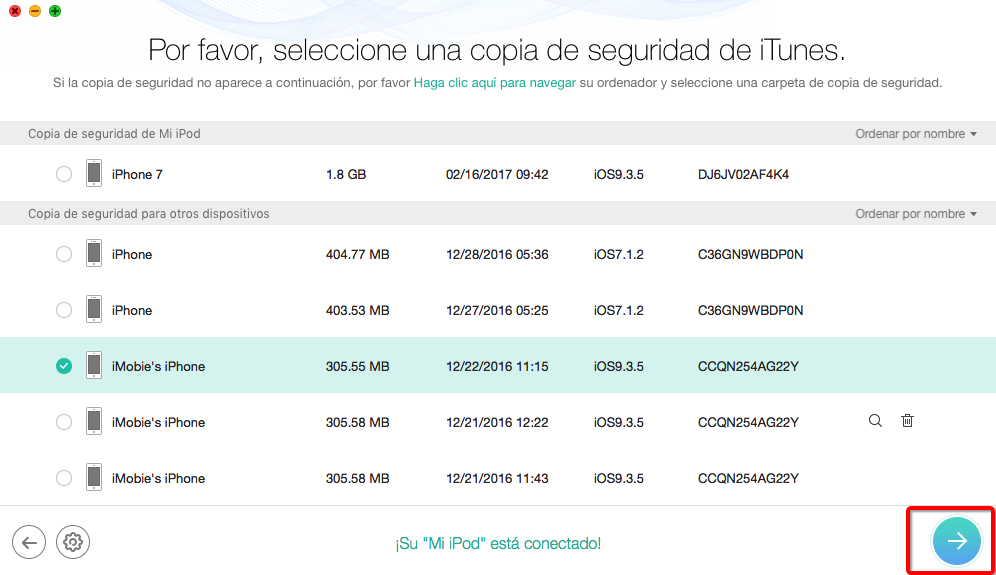Click the 305.55 MB size value
This screenshot has height=575, width=996.
coord(358,367)
